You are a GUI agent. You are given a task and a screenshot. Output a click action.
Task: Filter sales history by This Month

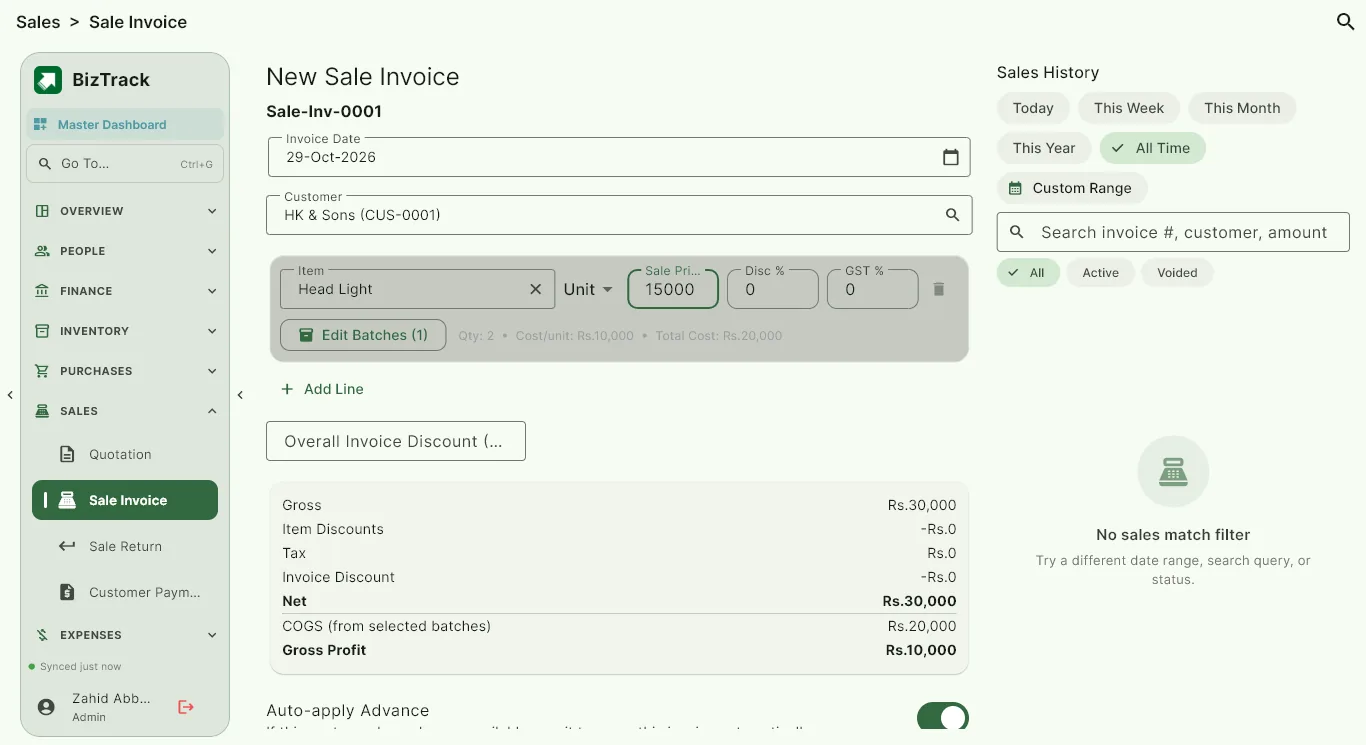click(1242, 108)
